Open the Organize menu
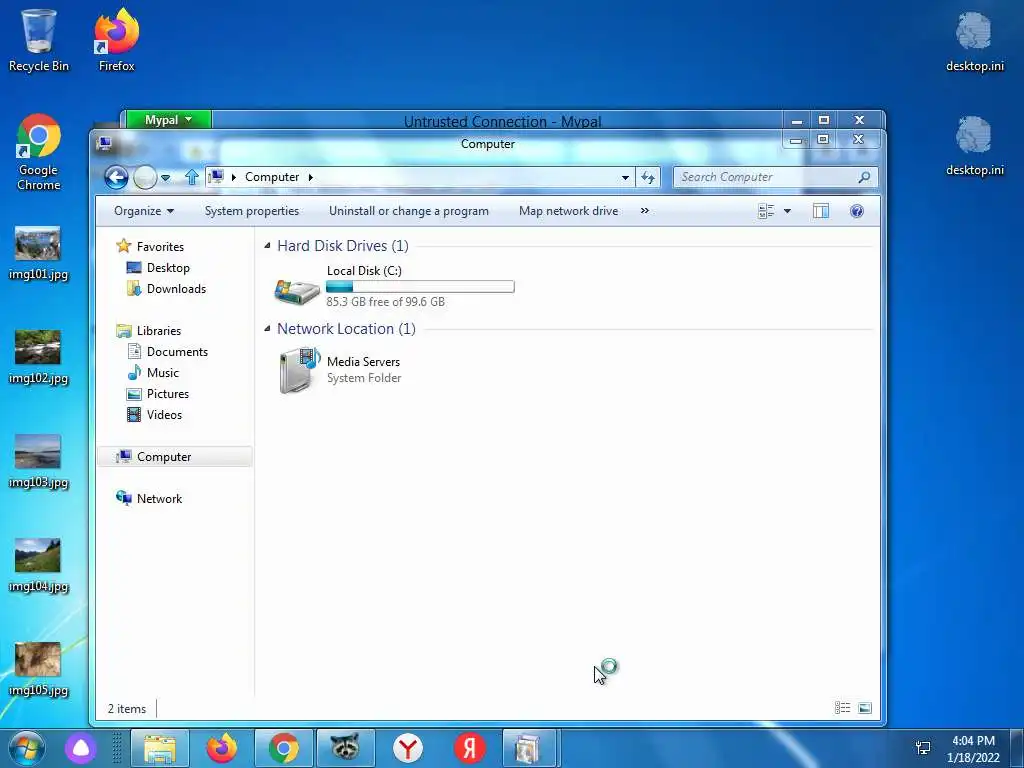The image size is (1024, 768). 144,211
